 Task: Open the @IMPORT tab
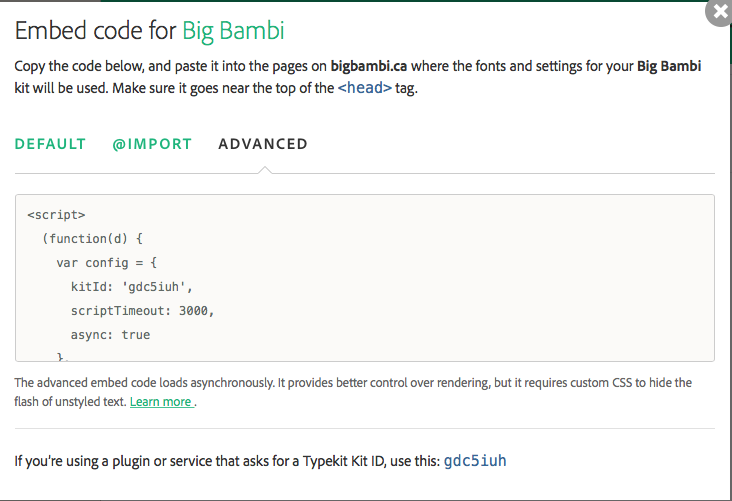point(152,144)
